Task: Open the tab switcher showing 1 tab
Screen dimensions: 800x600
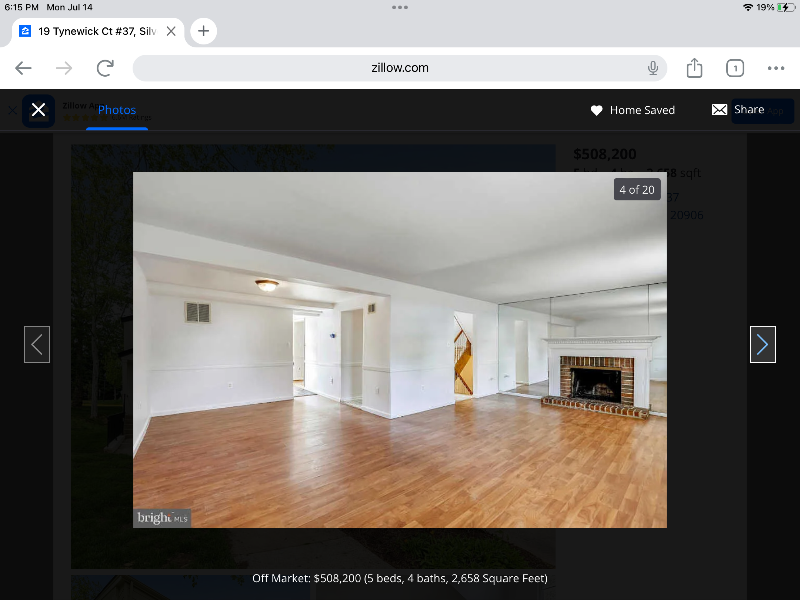Action: point(735,68)
